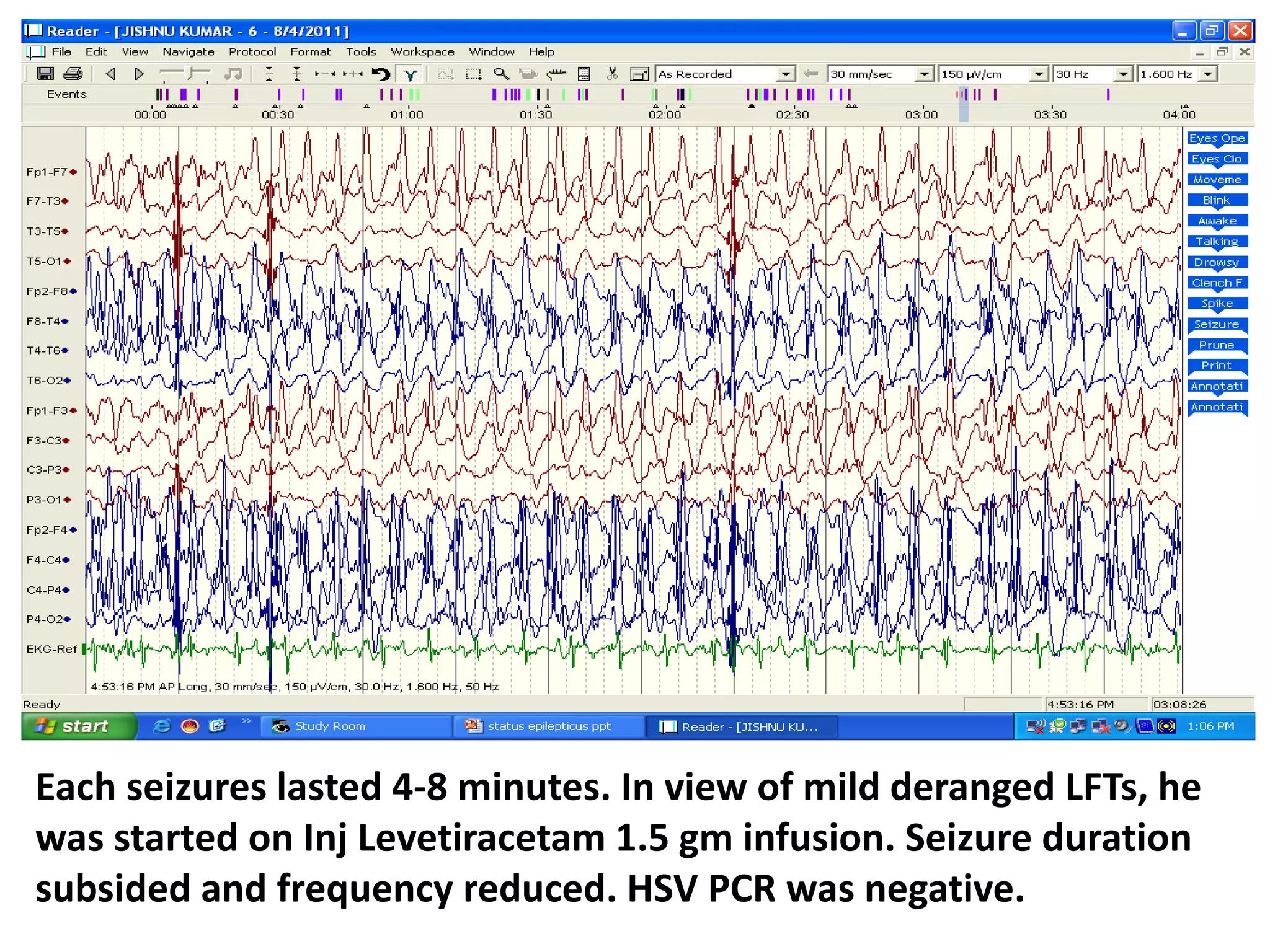
Task: Click the Eyes Open event button
Action: coord(1217,138)
